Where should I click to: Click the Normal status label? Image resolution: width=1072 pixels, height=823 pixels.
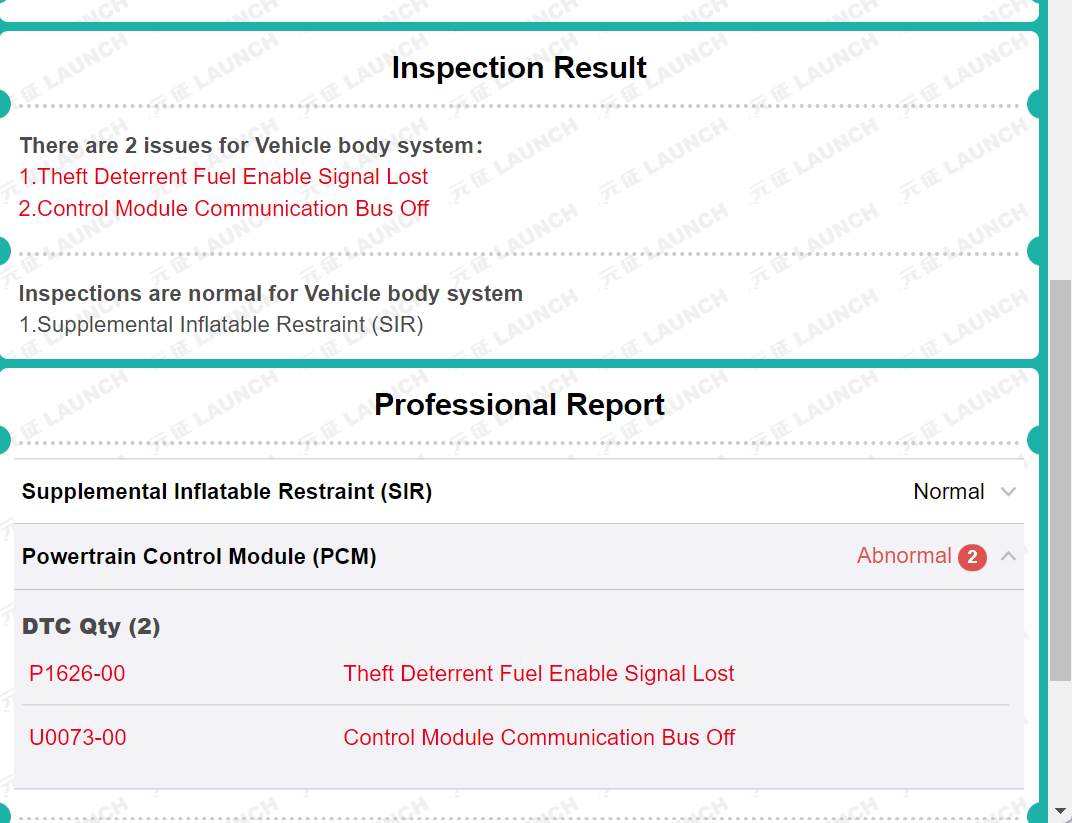(949, 492)
